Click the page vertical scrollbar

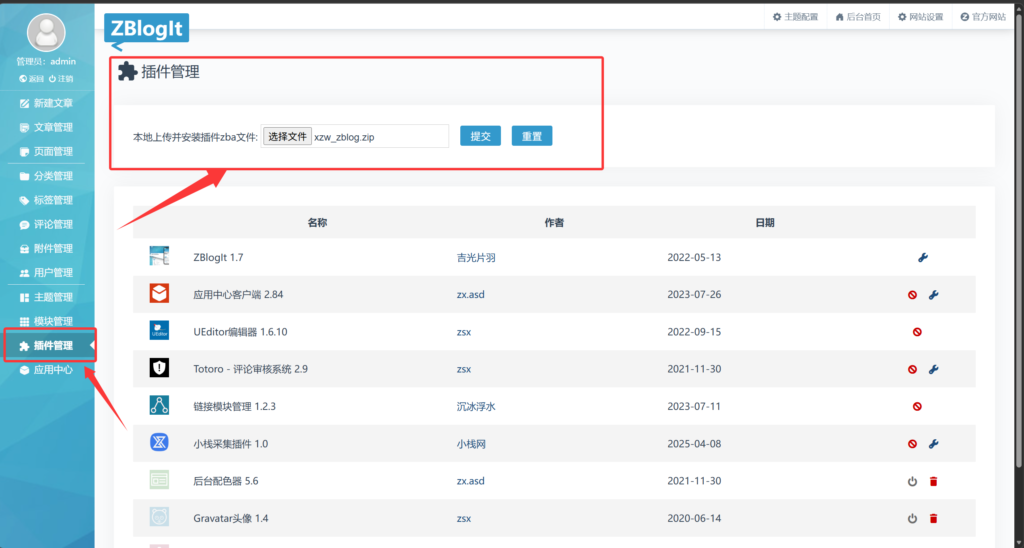coord(1019,242)
